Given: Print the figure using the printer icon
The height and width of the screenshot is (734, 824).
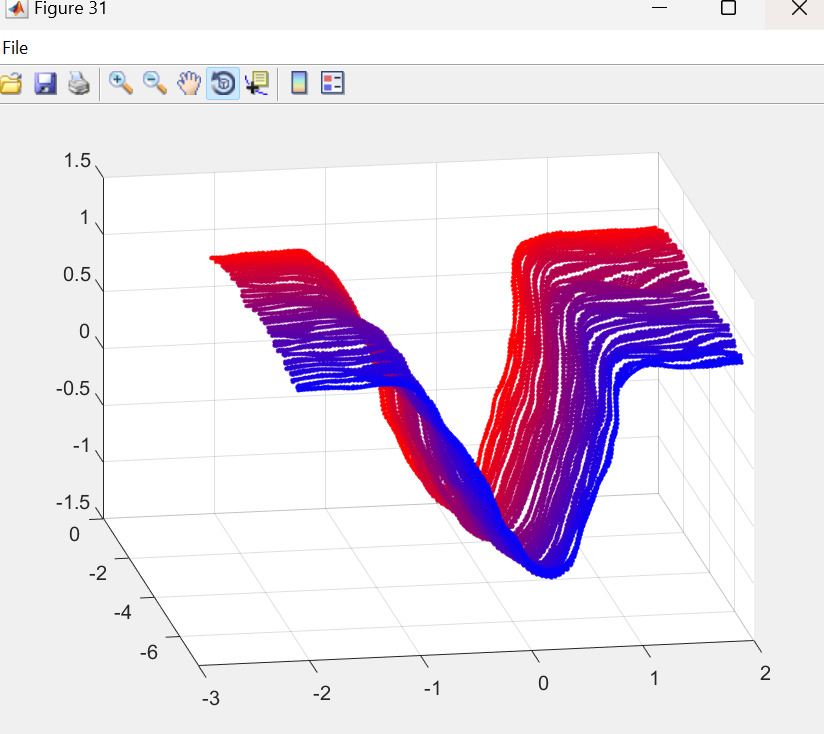Looking at the screenshot, I should 79,84.
